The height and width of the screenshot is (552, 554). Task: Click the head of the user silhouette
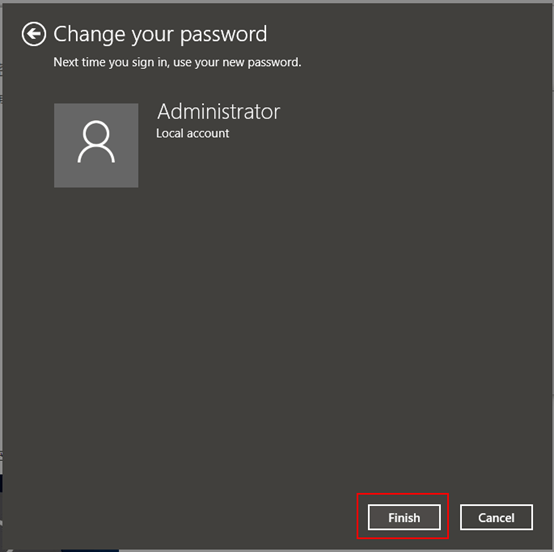tap(96, 133)
